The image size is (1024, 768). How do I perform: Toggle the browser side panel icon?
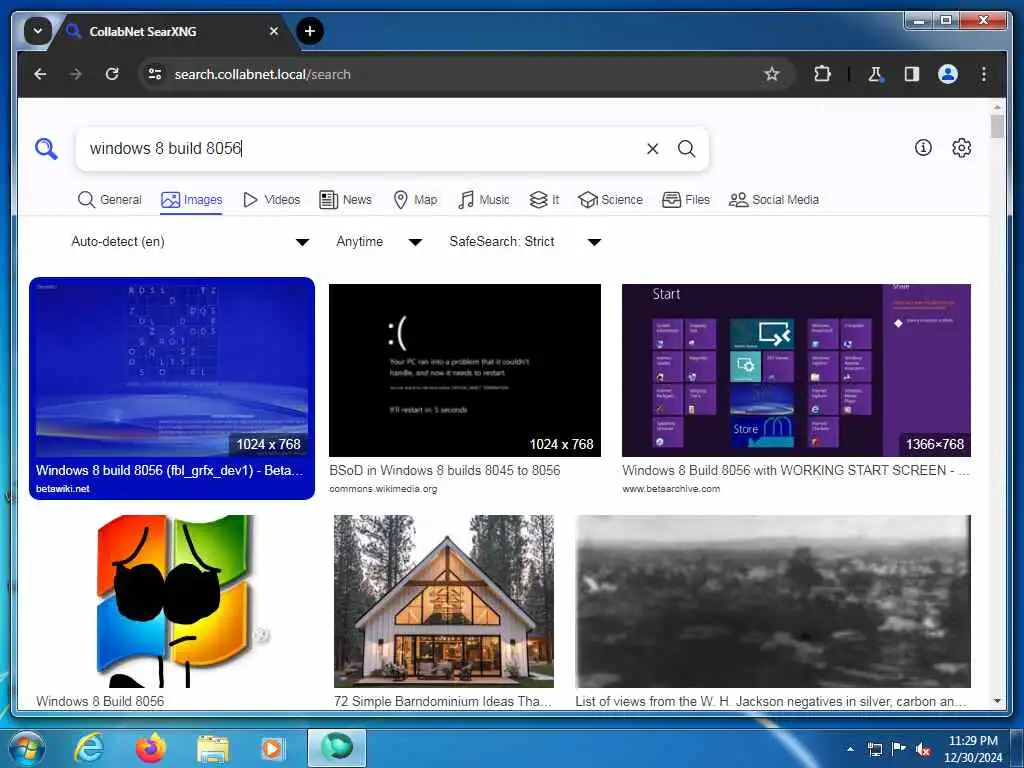coord(912,74)
